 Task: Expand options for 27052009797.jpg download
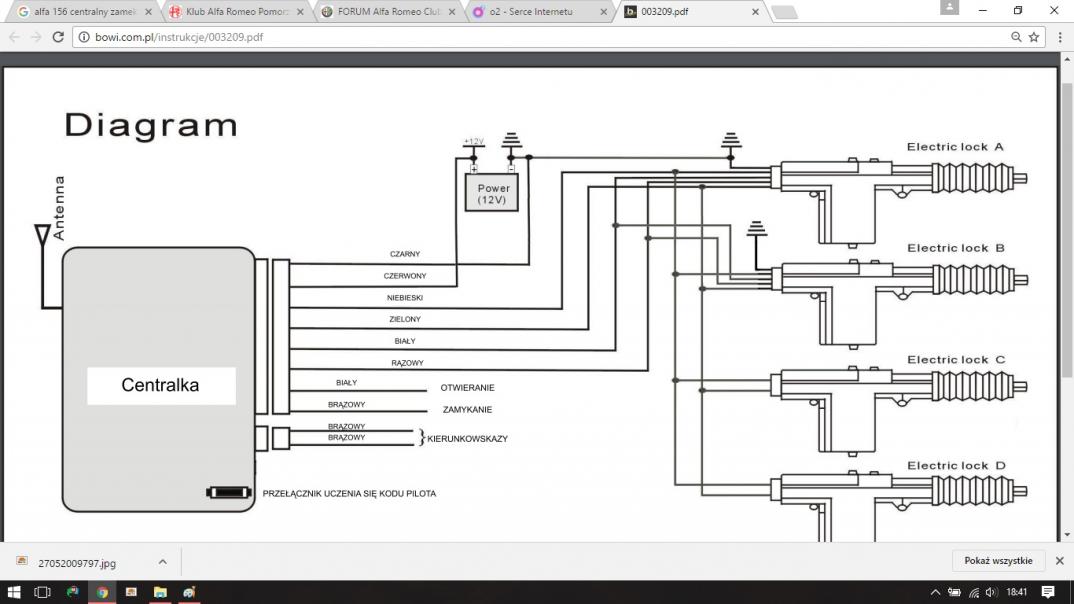(x=162, y=562)
